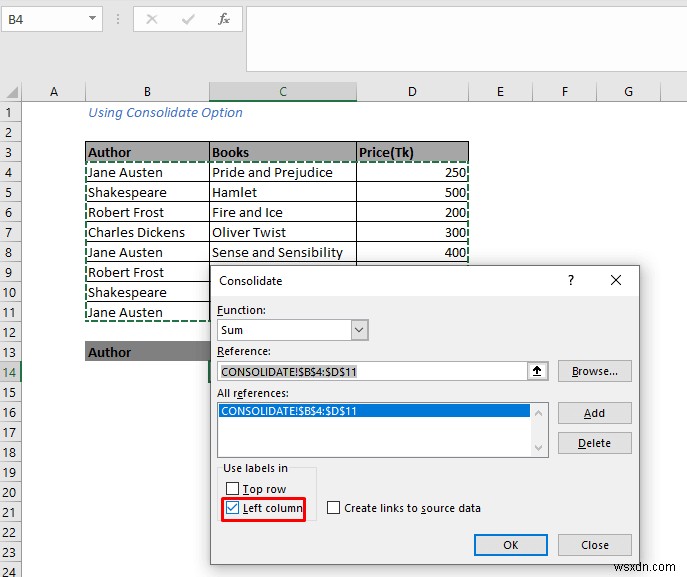
Task: Expand the Name Box dropdown arrow
Action: (92, 19)
